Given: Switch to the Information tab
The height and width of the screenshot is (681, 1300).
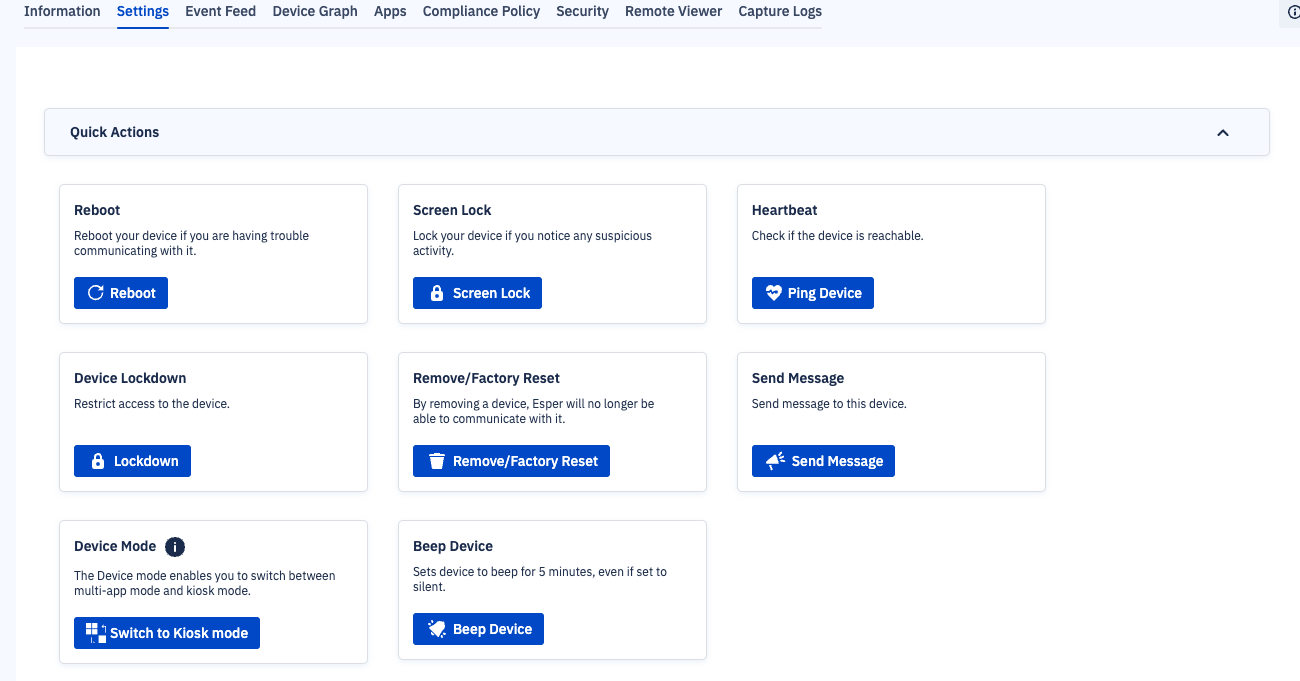Looking at the screenshot, I should click(x=62, y=11).
